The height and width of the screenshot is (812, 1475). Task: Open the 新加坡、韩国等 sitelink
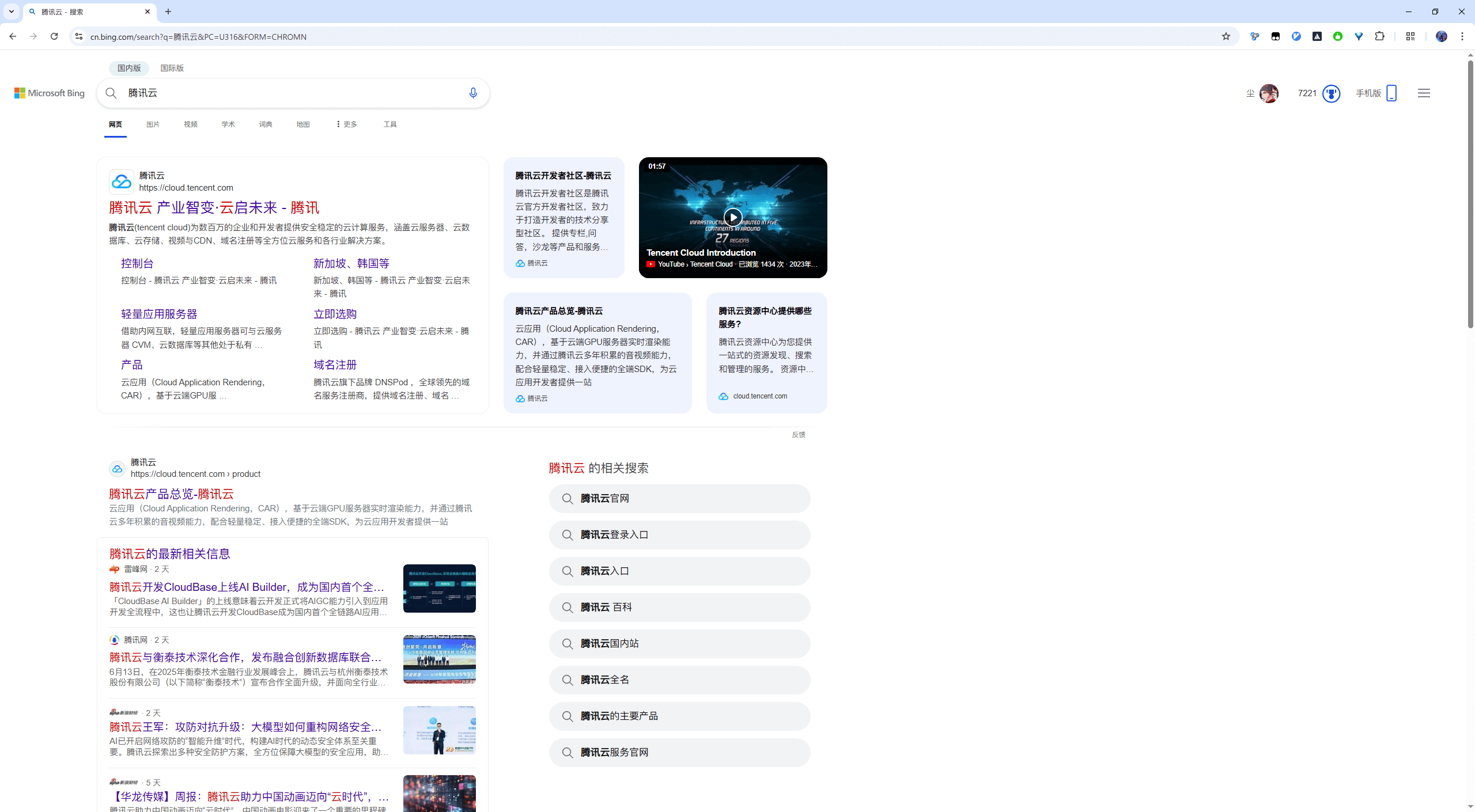[351, 264]
